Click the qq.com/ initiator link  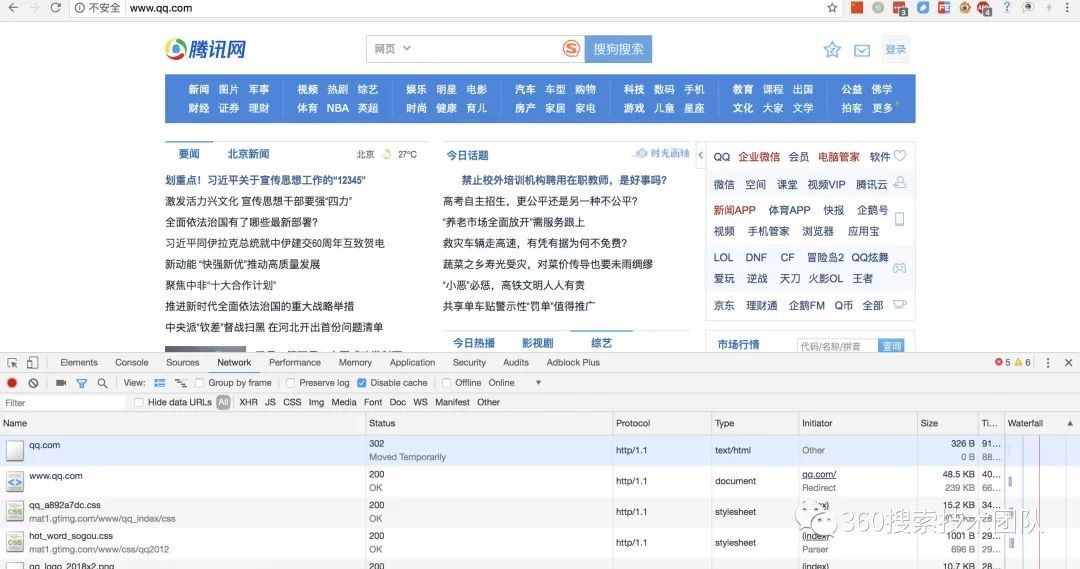819,475
